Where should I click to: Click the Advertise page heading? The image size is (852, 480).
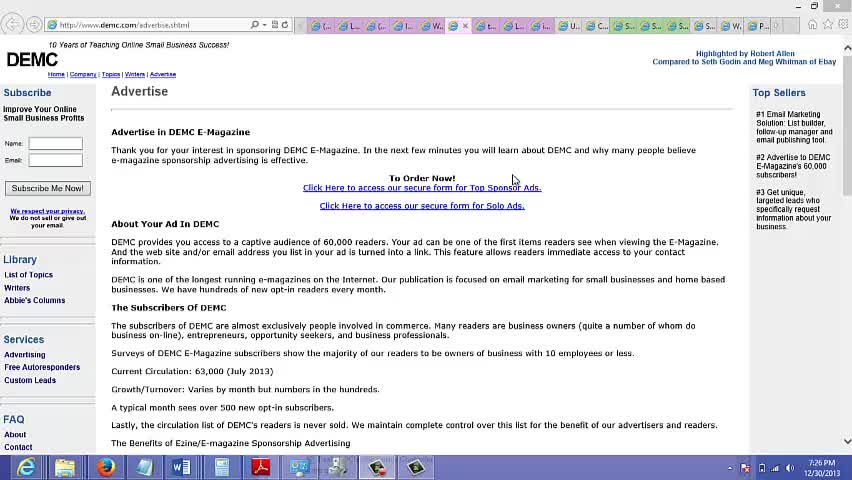point(140,91)
